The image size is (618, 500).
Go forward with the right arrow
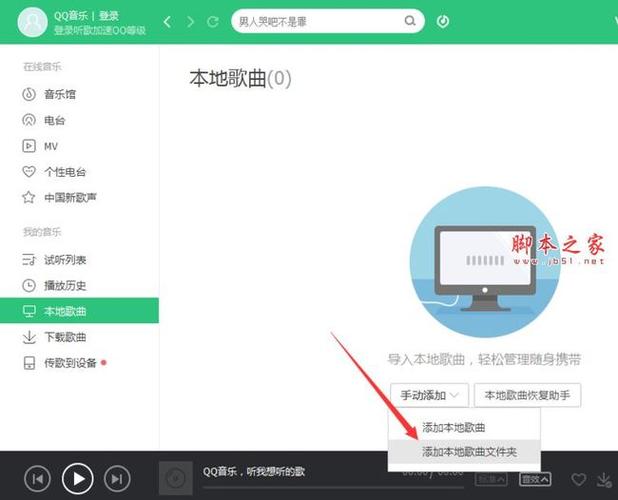[x=190, y=22]
